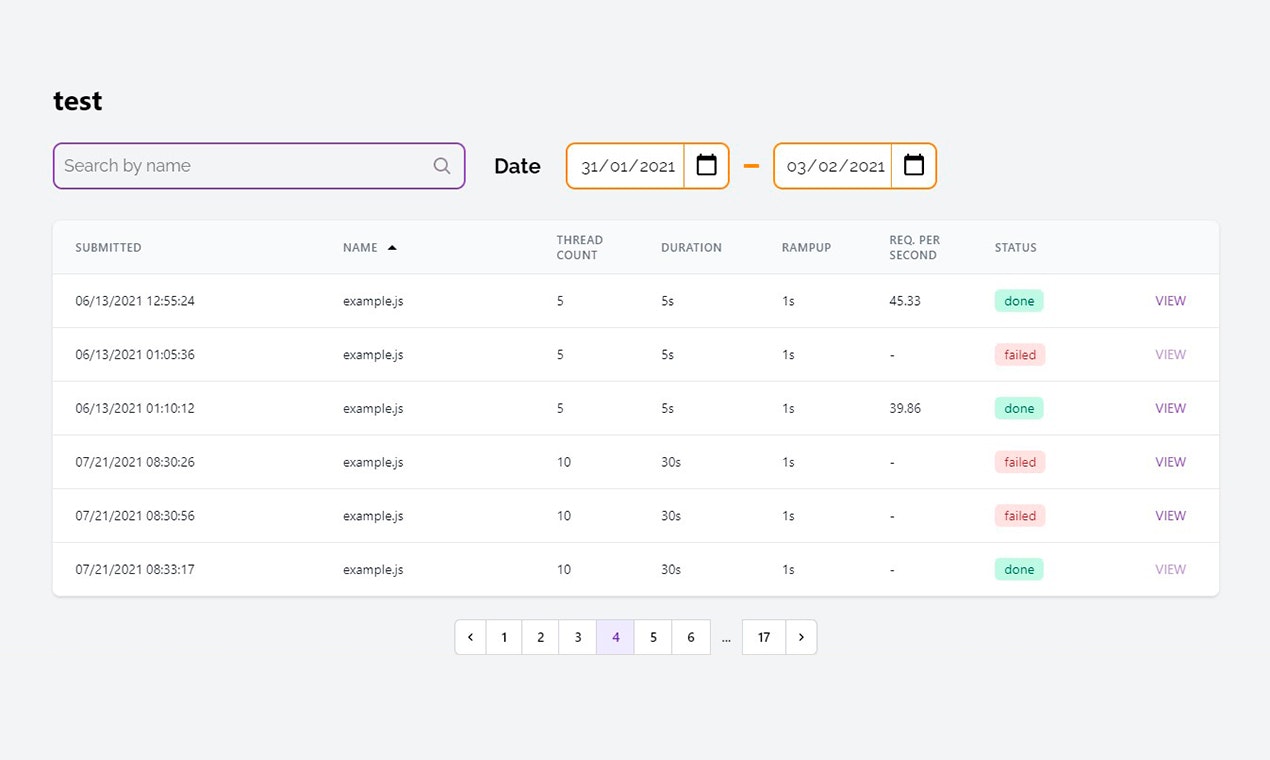Click pagination ellipsis before page 17
Screen dimensions: 1270x760
[726, 638]
